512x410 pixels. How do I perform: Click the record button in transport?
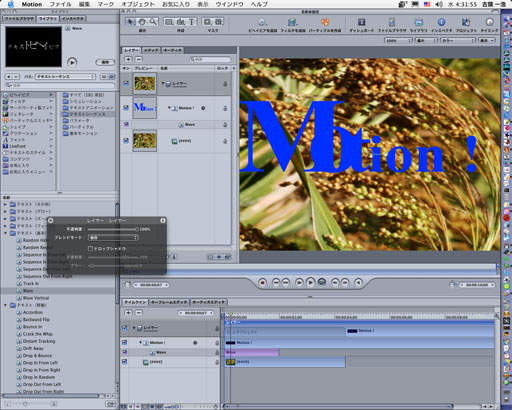pyautogui.click(x=262, y=283)
